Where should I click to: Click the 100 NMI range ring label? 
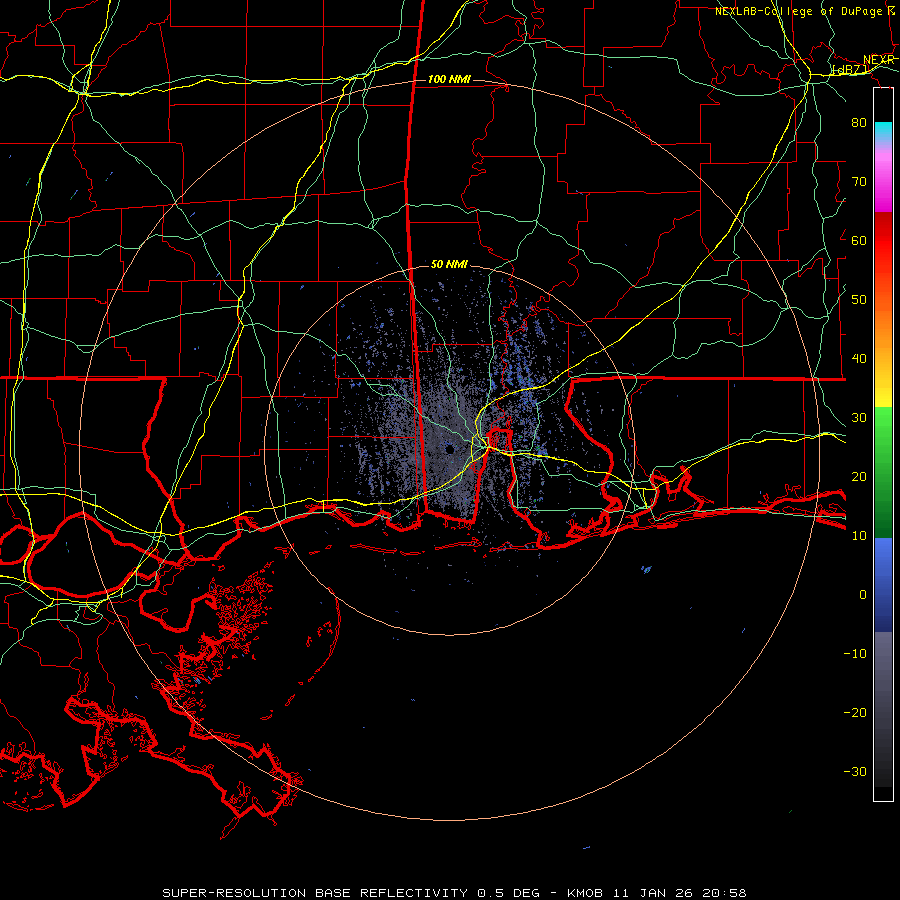coord(449,79)
